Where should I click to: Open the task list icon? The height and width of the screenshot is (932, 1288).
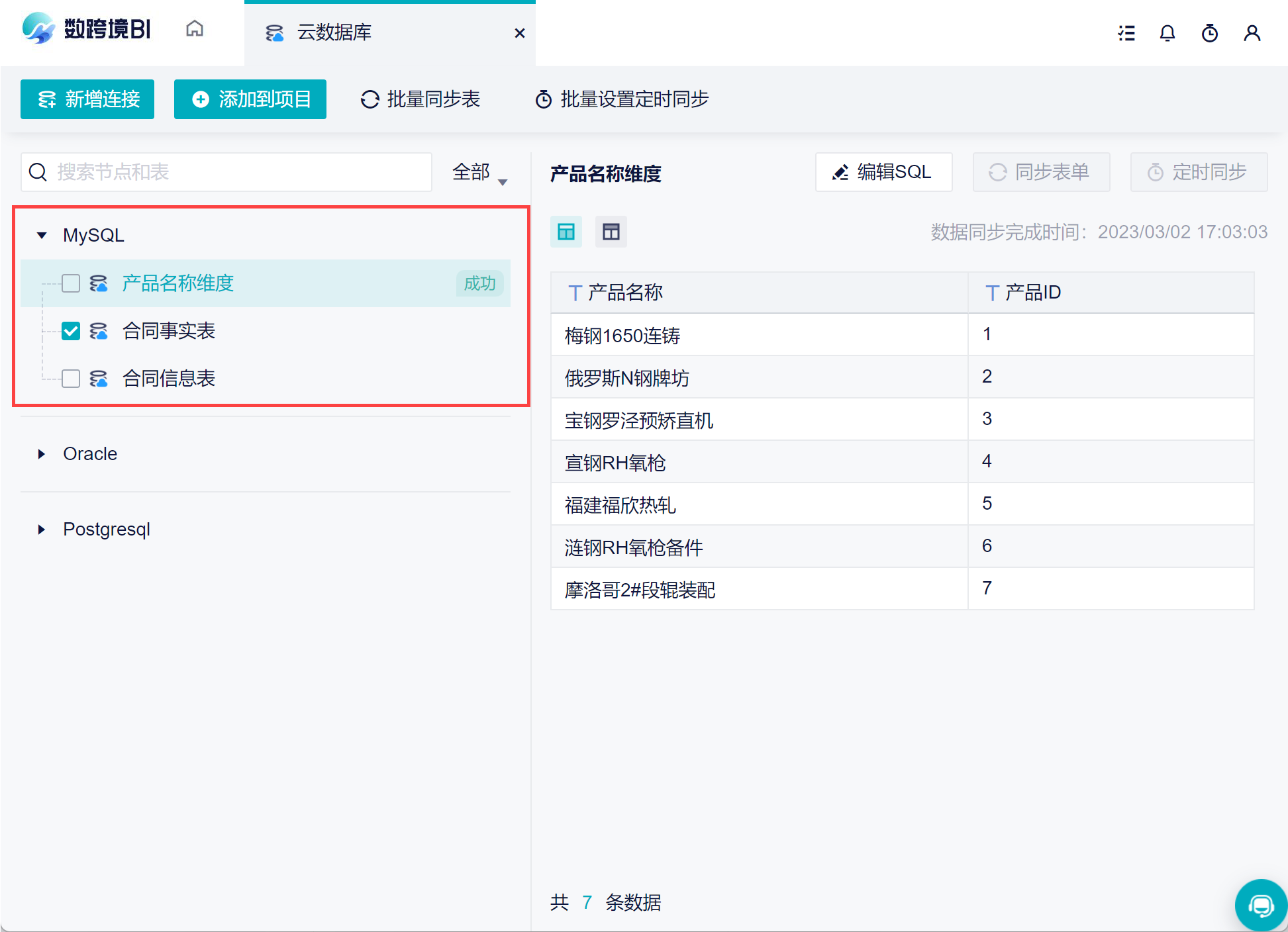1126,33
